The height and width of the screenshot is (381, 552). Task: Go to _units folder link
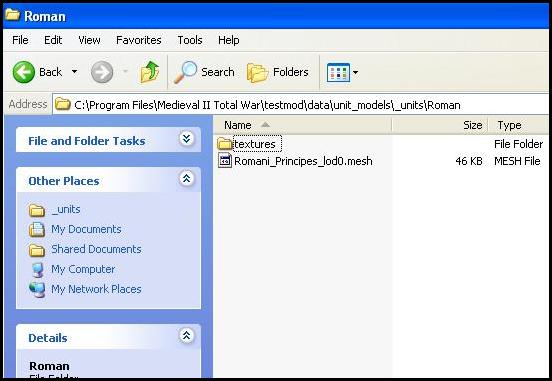pos(66,209)
